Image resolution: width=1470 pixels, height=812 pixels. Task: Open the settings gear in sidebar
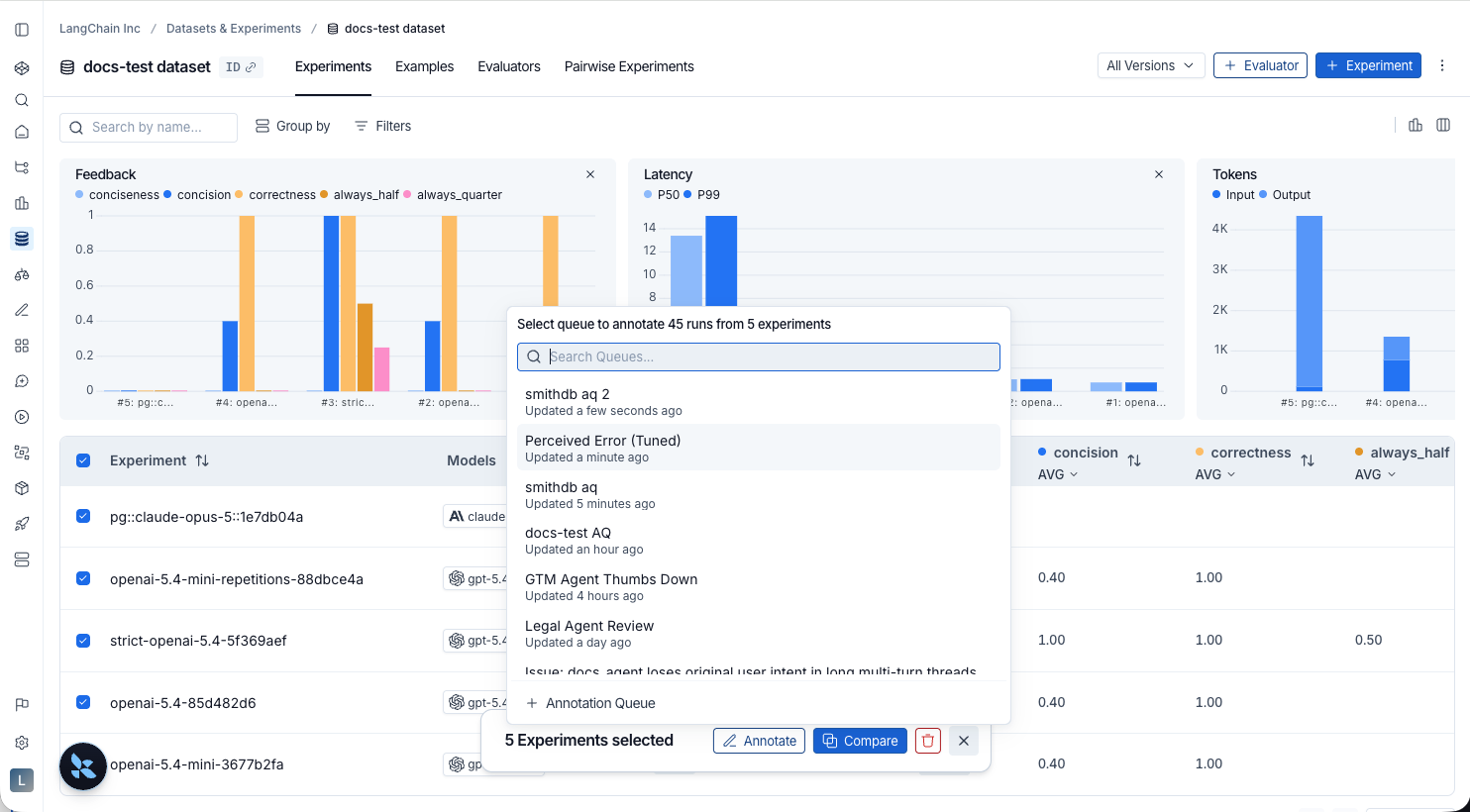(x=22, y=743)
